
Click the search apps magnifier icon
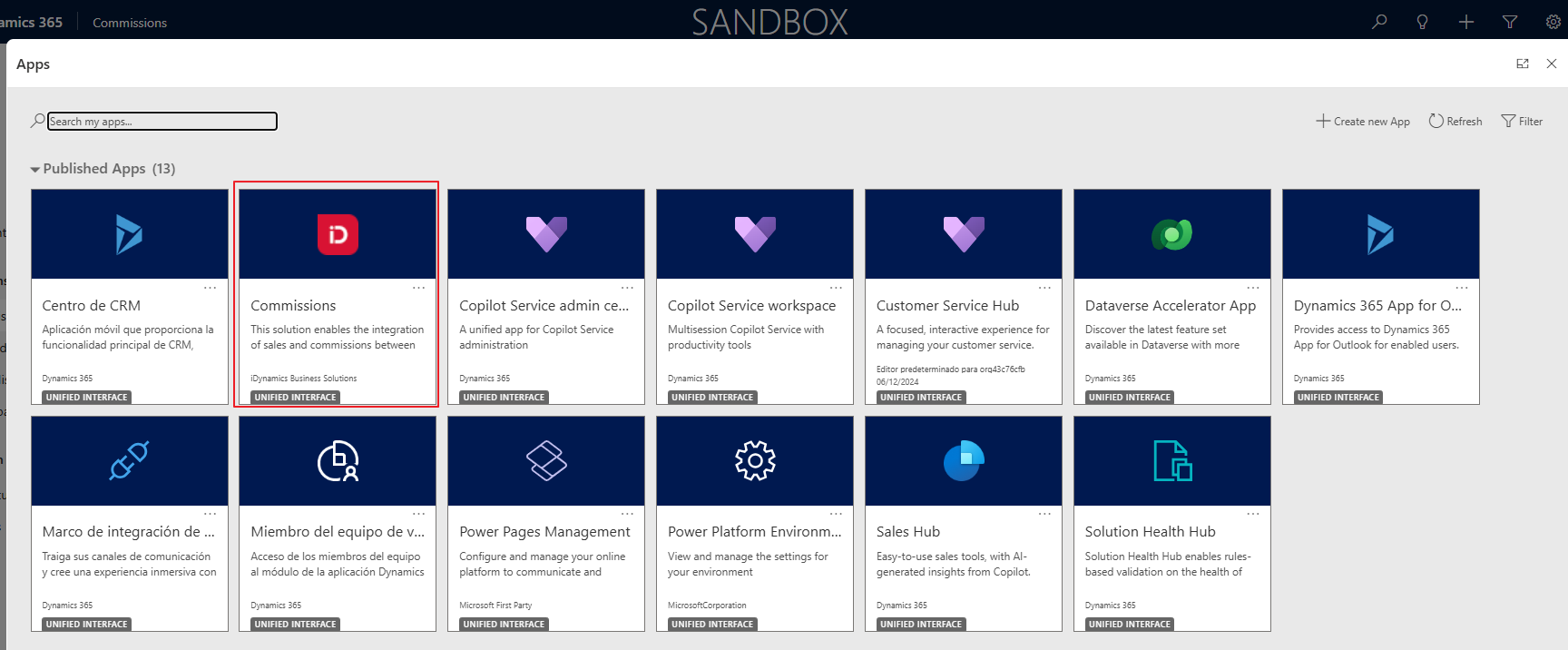pos(37,121)
